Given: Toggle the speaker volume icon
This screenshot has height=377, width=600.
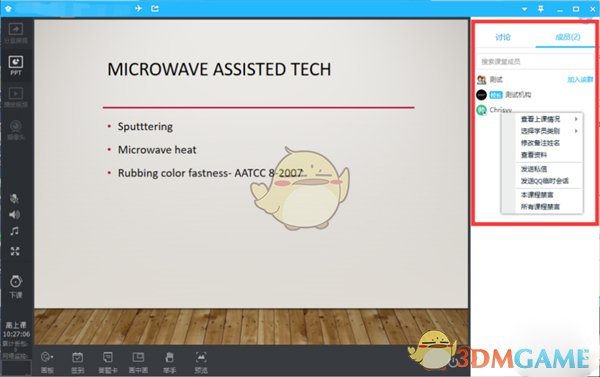Looking at the screenshot, I should [15, 214].
